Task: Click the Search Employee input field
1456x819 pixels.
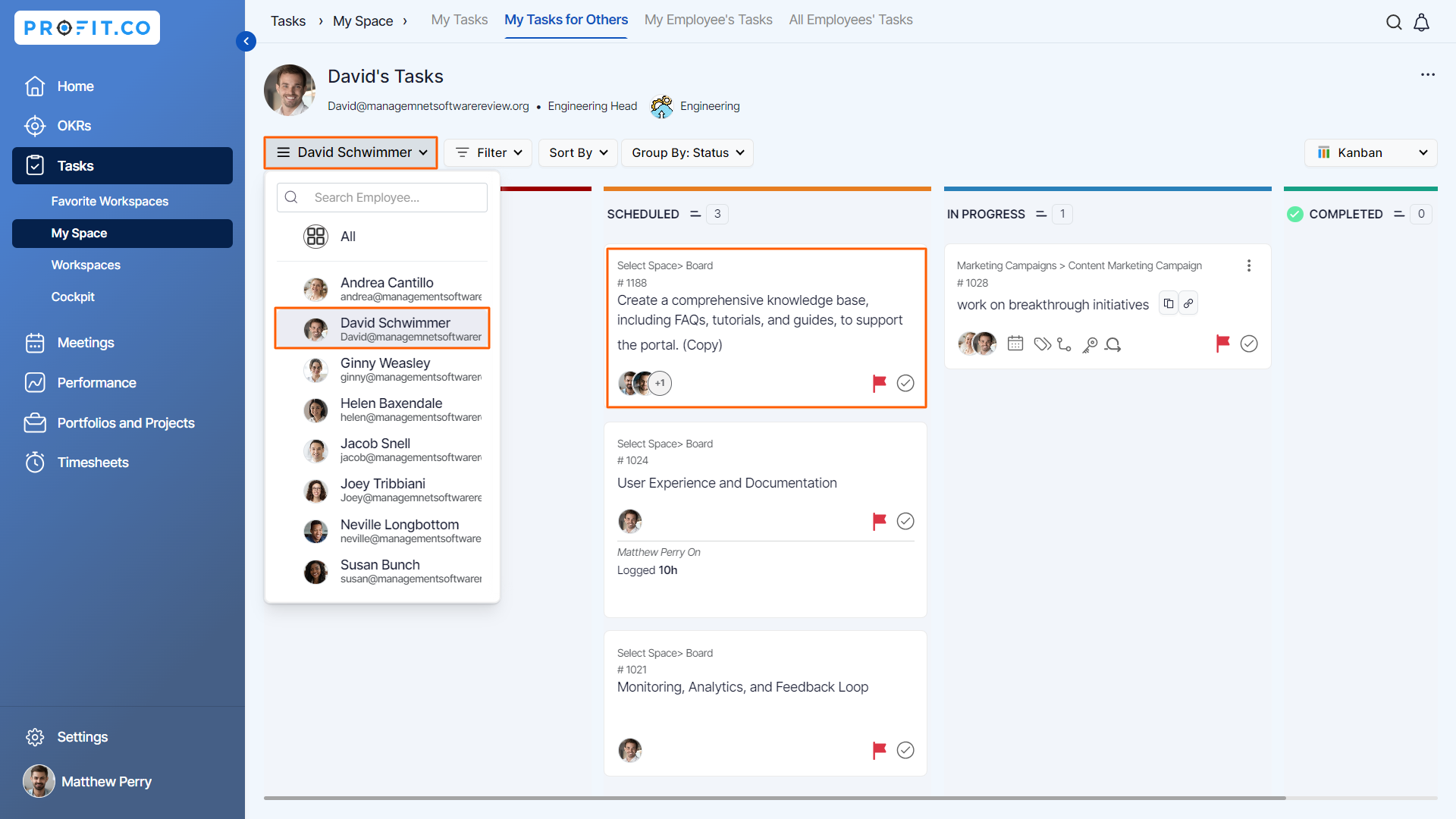Action: (x=394, y=197)
